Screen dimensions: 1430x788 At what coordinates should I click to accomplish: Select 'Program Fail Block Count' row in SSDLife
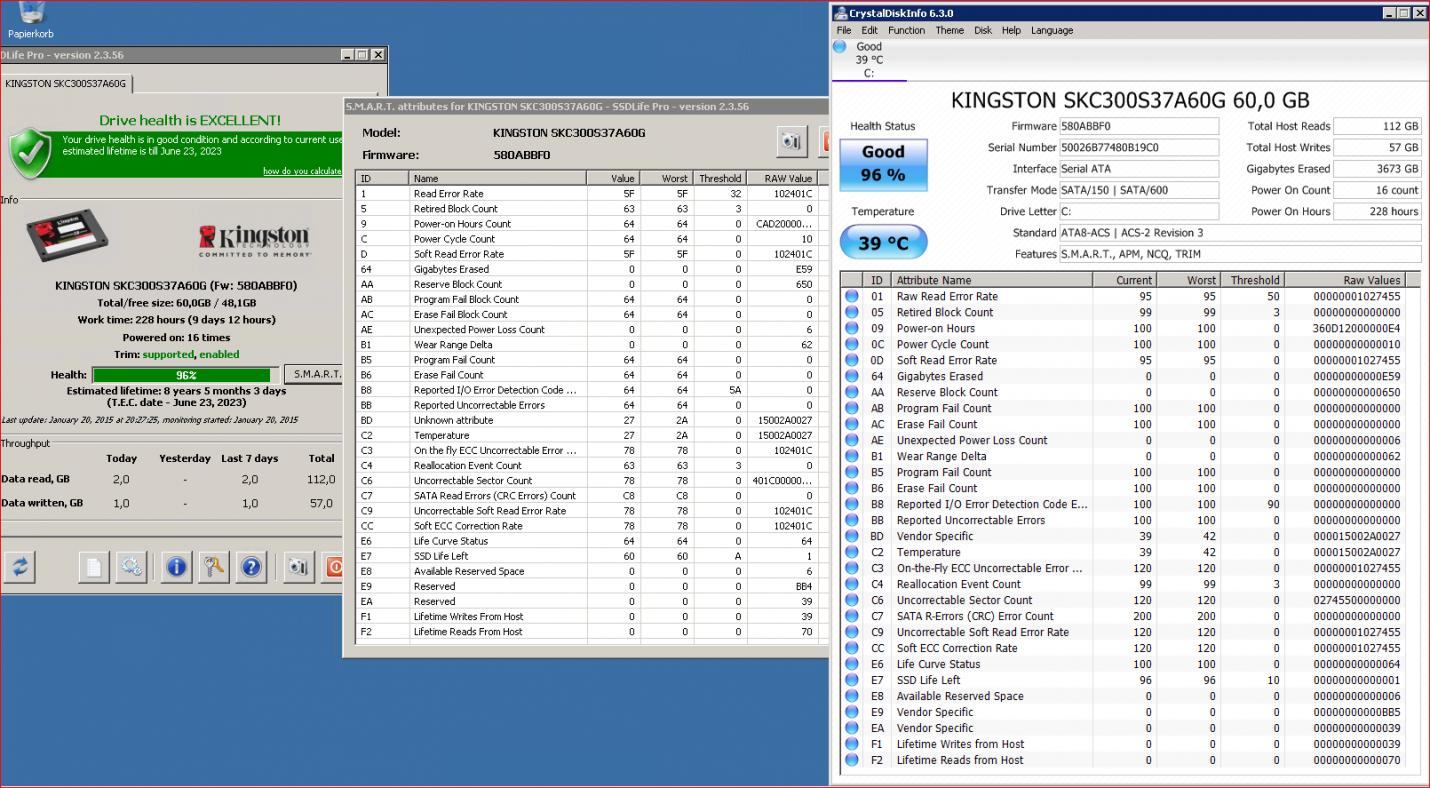pyautogui.click(x=588, y=299)
